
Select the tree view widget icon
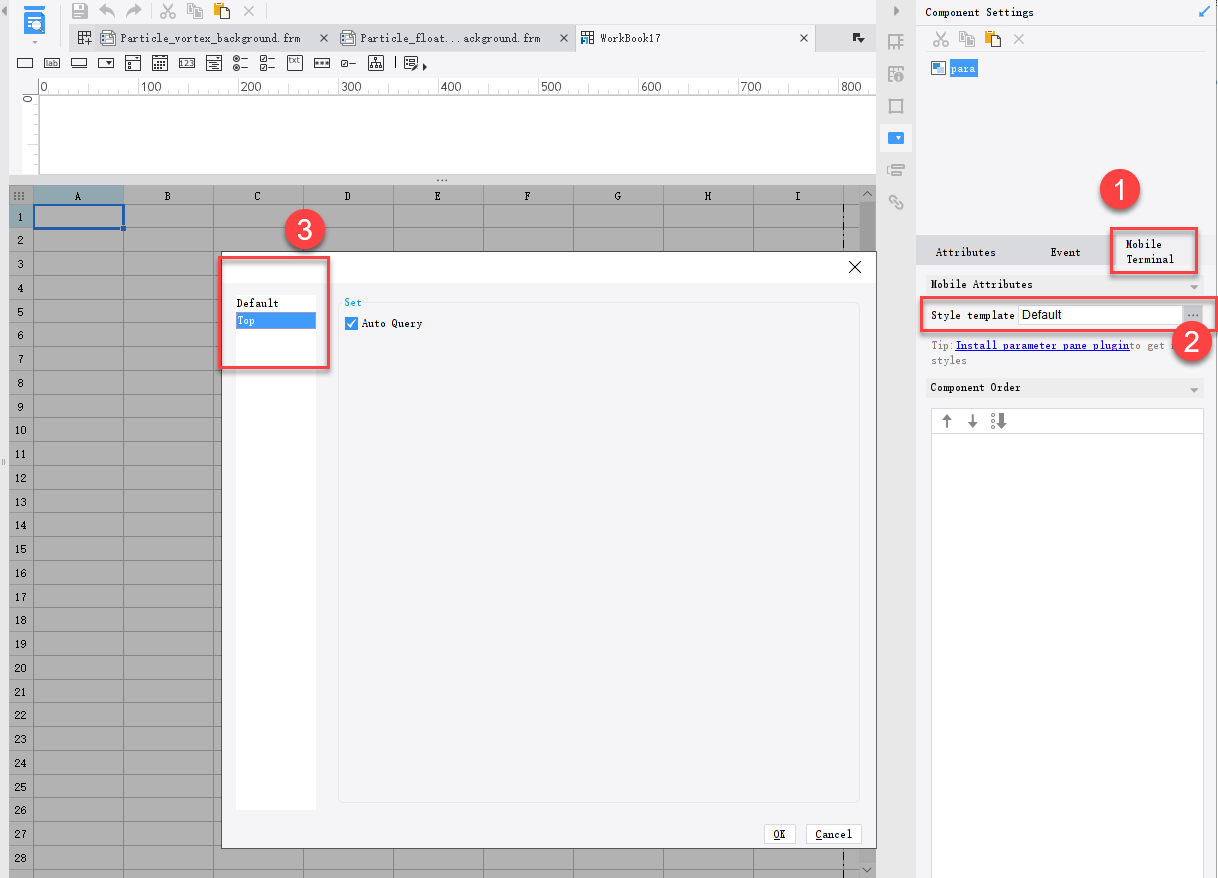point(376,63)
